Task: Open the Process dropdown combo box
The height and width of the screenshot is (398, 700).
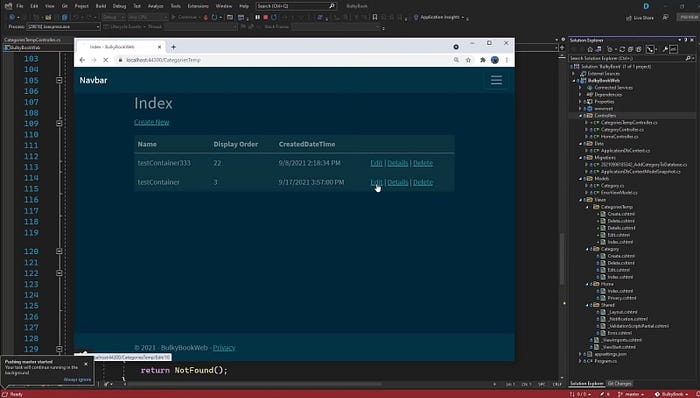Action: 63,27
